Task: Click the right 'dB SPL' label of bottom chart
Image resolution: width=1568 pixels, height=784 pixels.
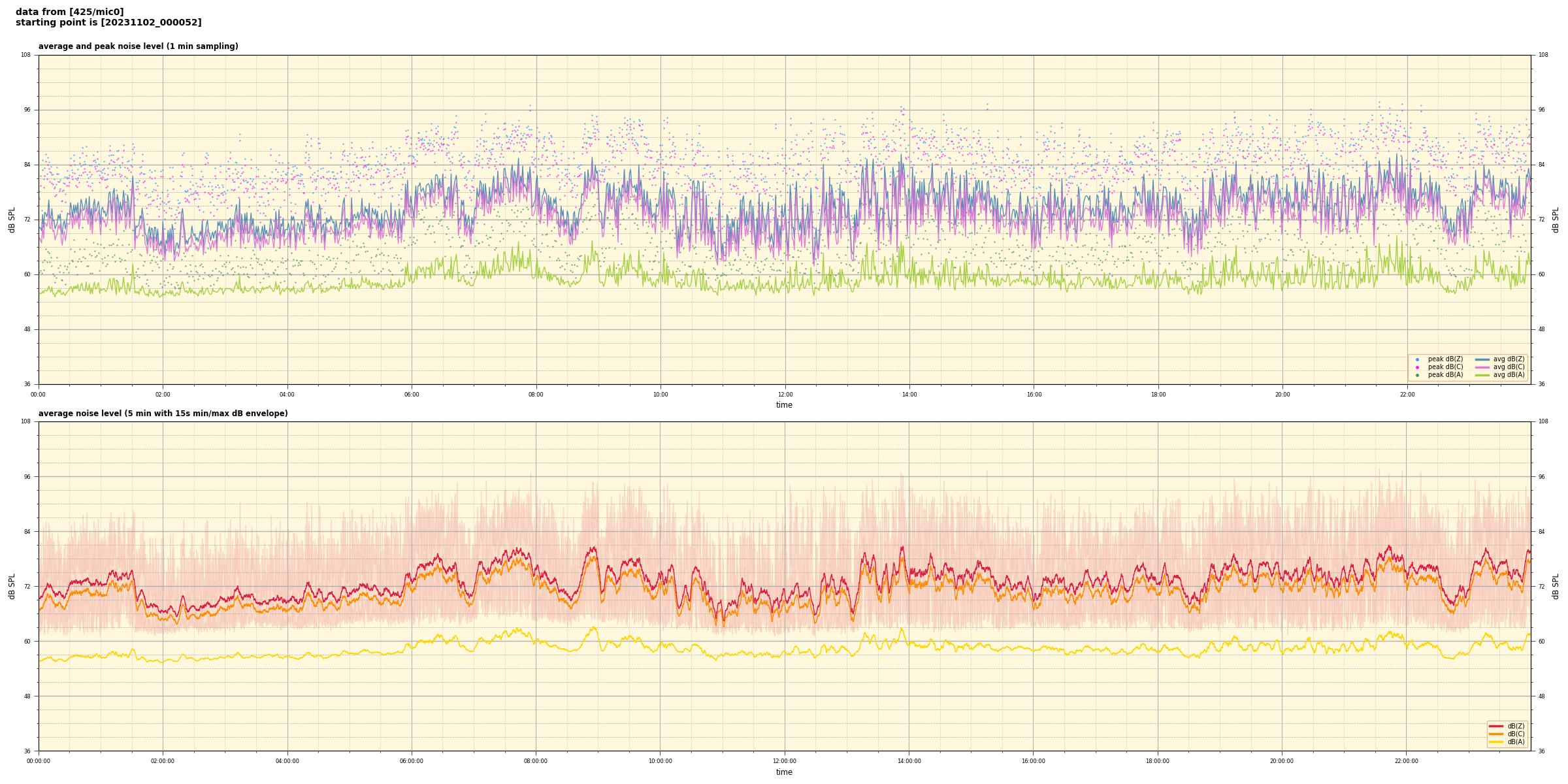Action: tap(1556, 586)
